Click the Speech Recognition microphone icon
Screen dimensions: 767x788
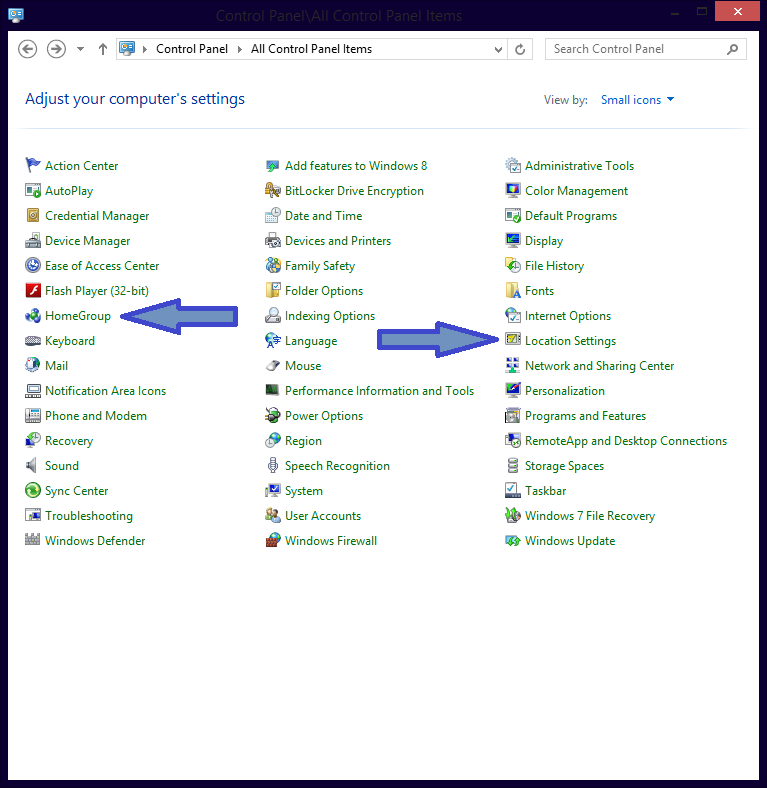(272, 465)
